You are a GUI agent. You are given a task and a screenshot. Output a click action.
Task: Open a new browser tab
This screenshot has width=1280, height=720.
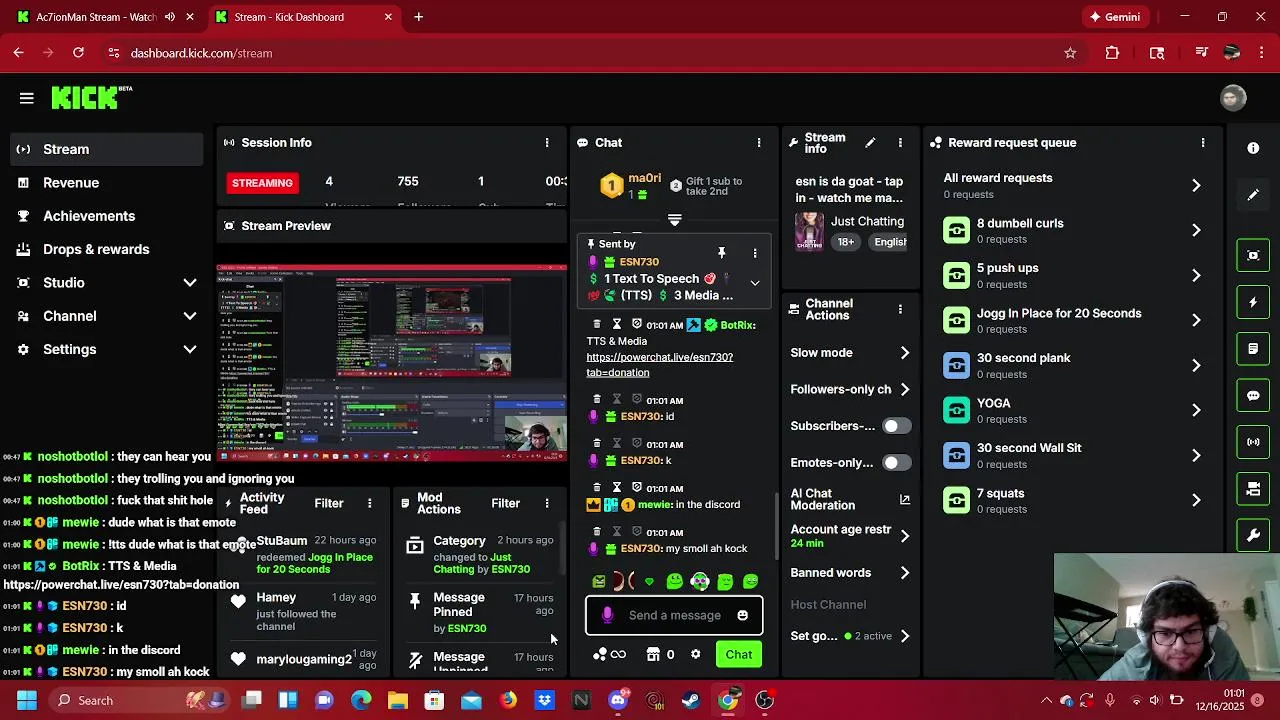pyautogui.click(x=419, y=17)
